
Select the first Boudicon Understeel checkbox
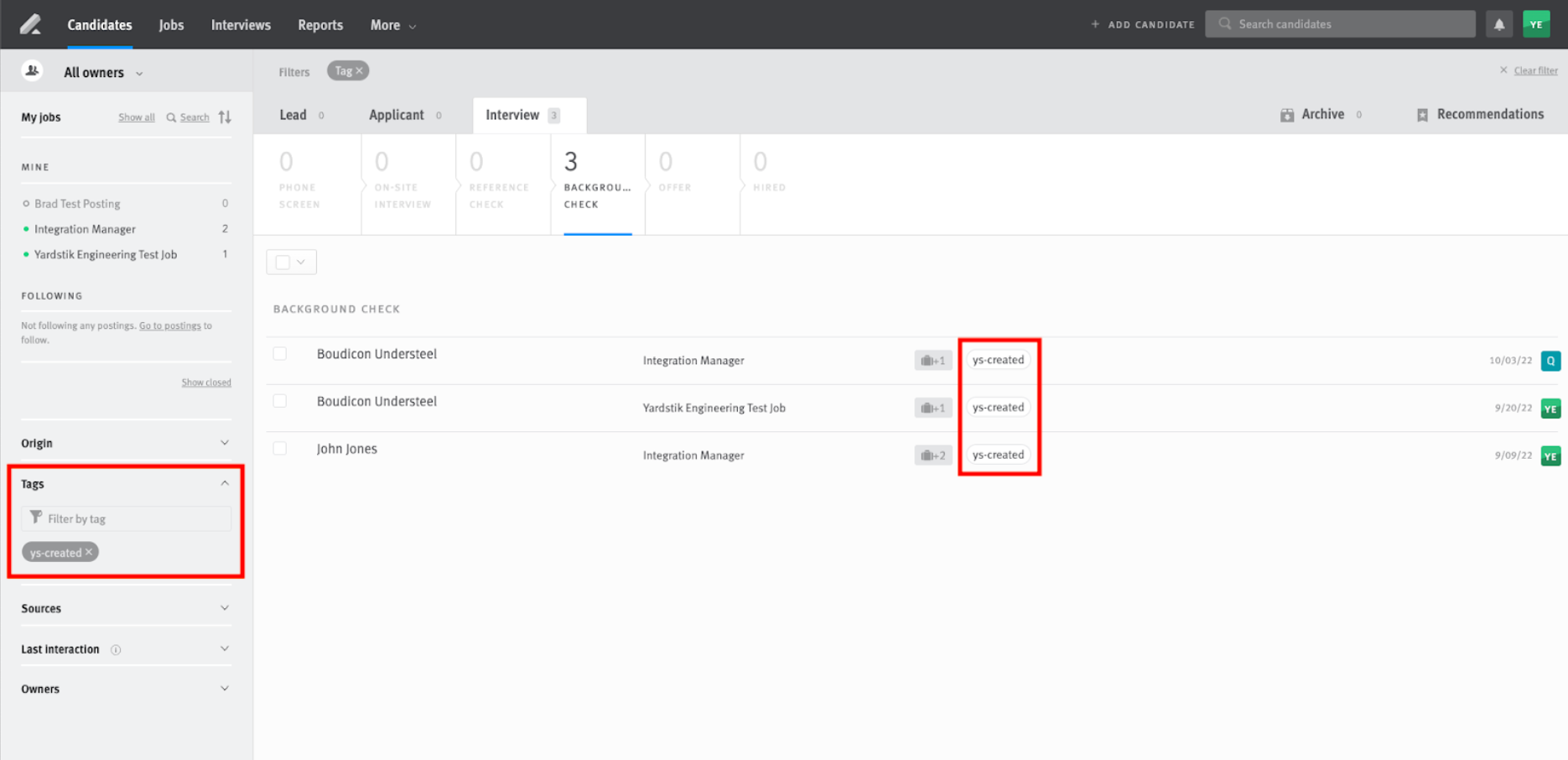(x=280, y=354)
